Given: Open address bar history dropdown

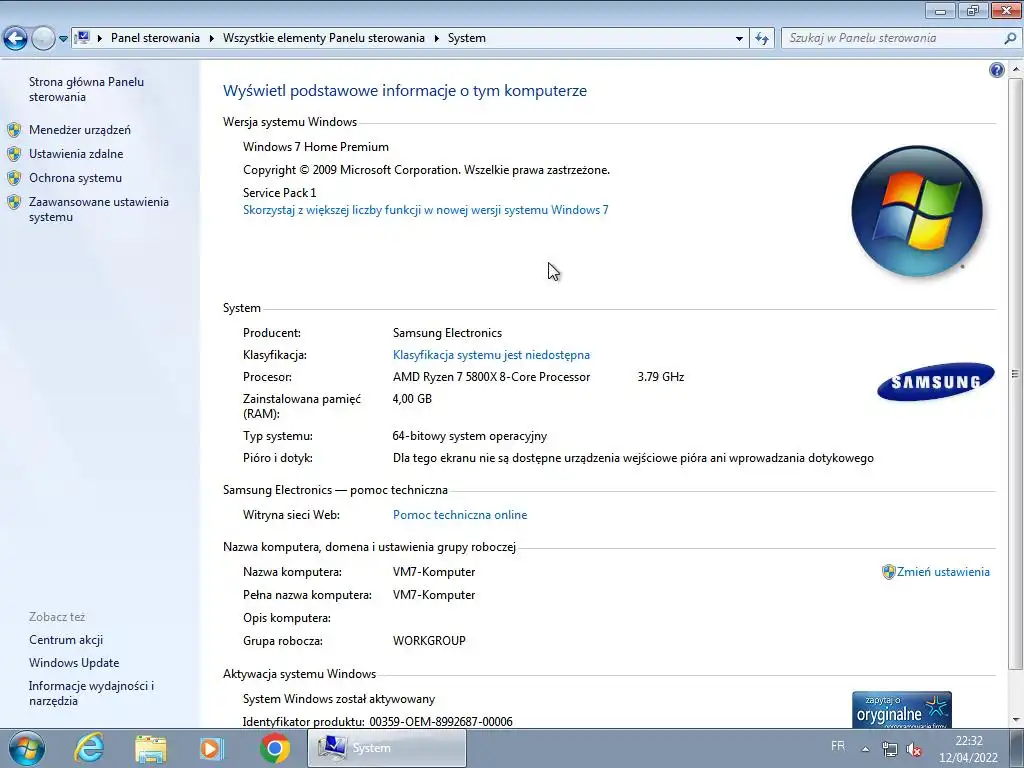Looking at the screenshot, I should (x=739, y=39).
